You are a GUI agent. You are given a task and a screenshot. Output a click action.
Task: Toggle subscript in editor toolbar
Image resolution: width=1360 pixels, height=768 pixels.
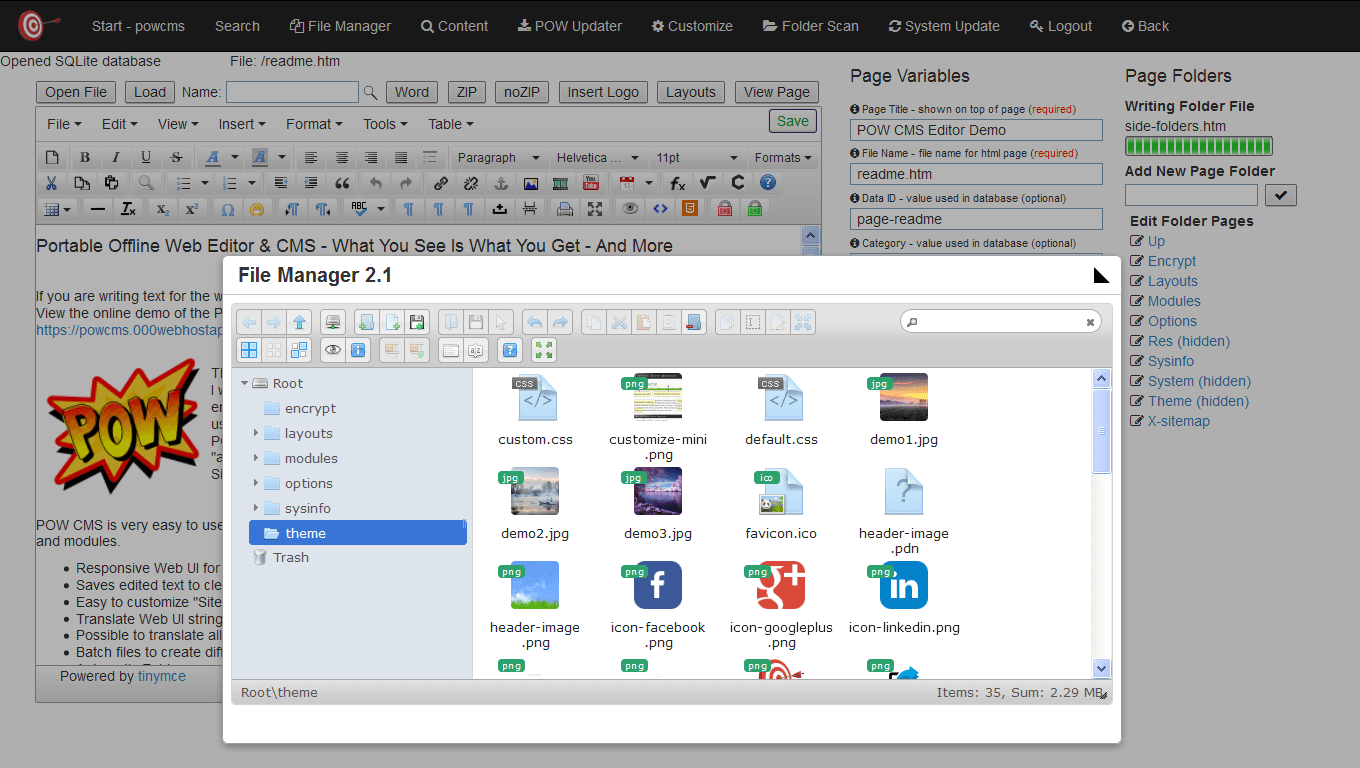pyautogui.click(x=162, y=210)
